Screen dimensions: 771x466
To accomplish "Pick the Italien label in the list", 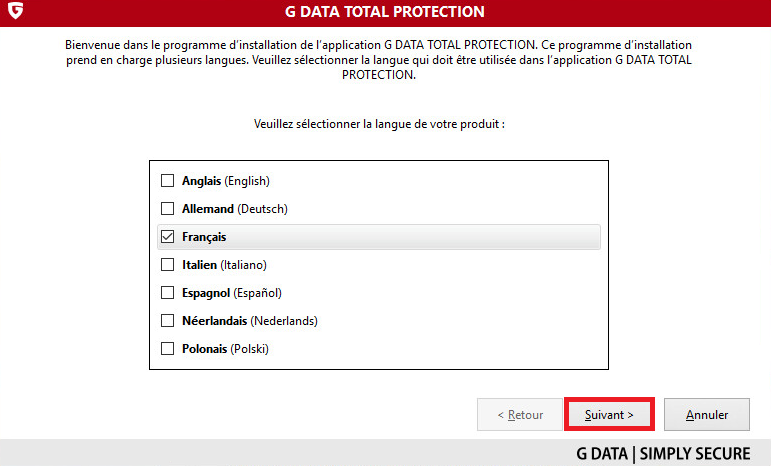I will 199,265.
